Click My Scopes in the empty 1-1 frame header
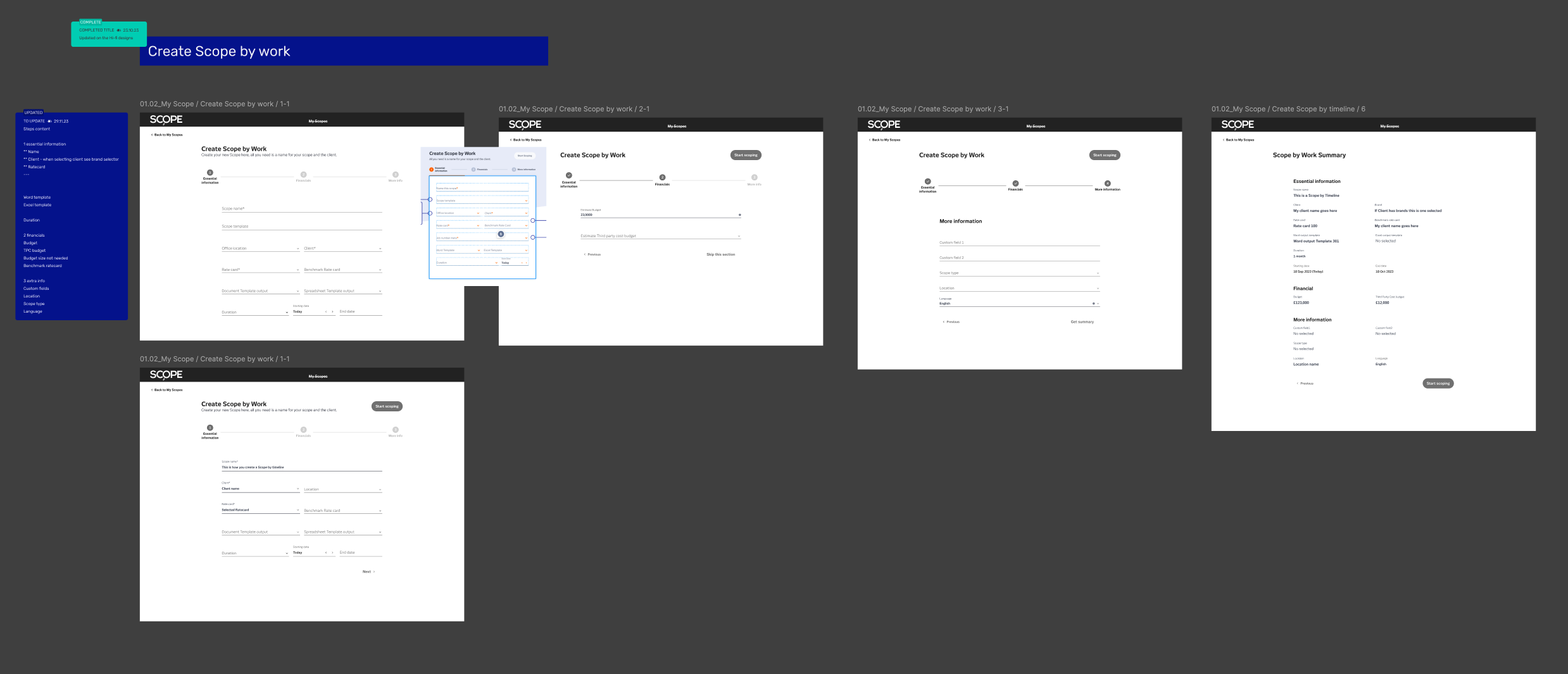The image size is (1568, 674). pos(318,121)
